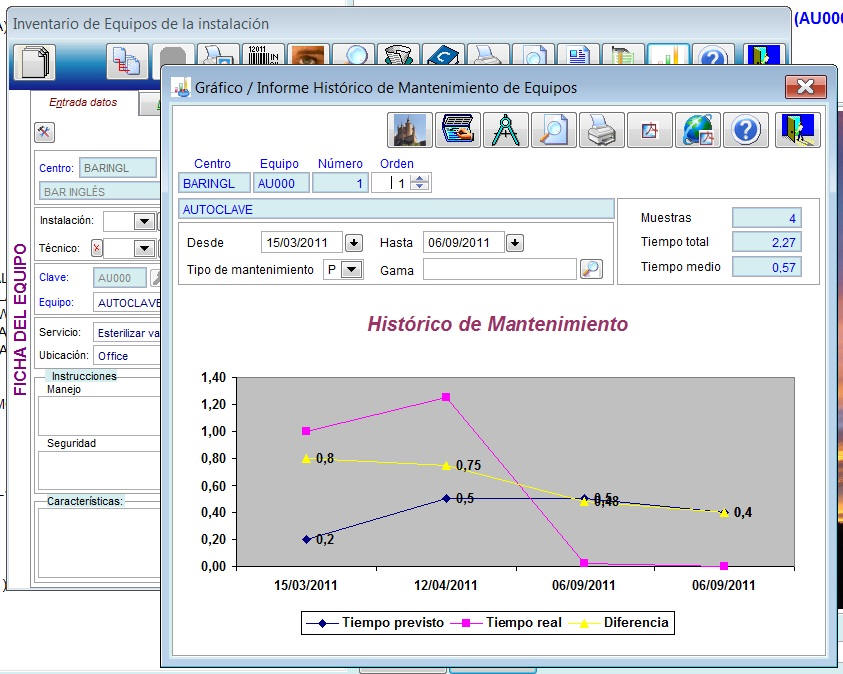Click the barcode icon in the Inventario toolbar
The image size is (843, 674).
(x=263, y=55)
